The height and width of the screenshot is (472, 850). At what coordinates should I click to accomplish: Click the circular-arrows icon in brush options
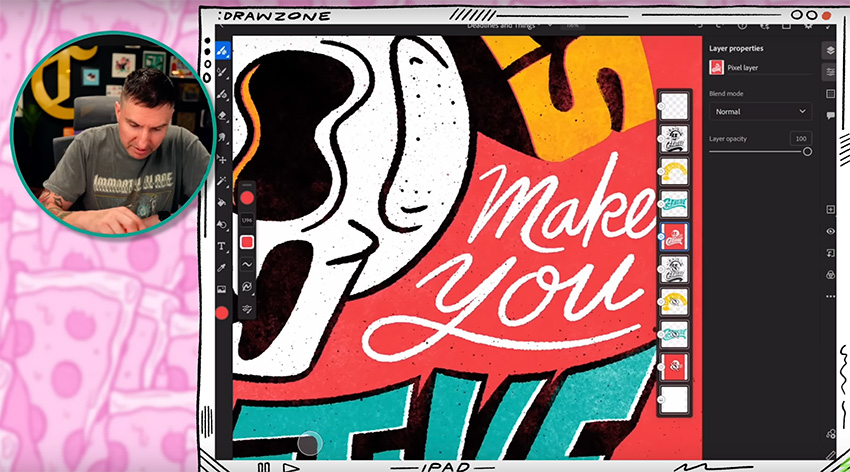[247, 287]
